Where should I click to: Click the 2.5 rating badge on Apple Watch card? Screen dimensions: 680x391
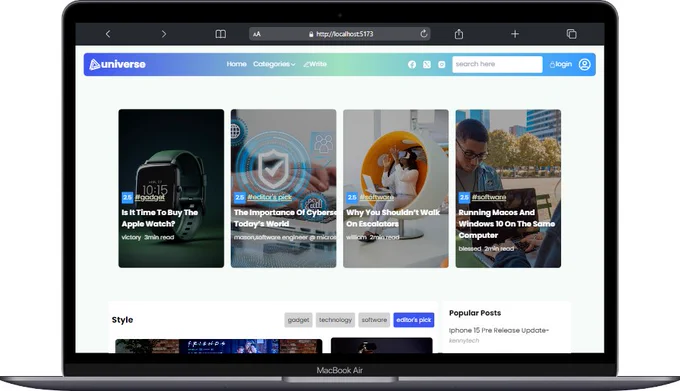[127, 197]
